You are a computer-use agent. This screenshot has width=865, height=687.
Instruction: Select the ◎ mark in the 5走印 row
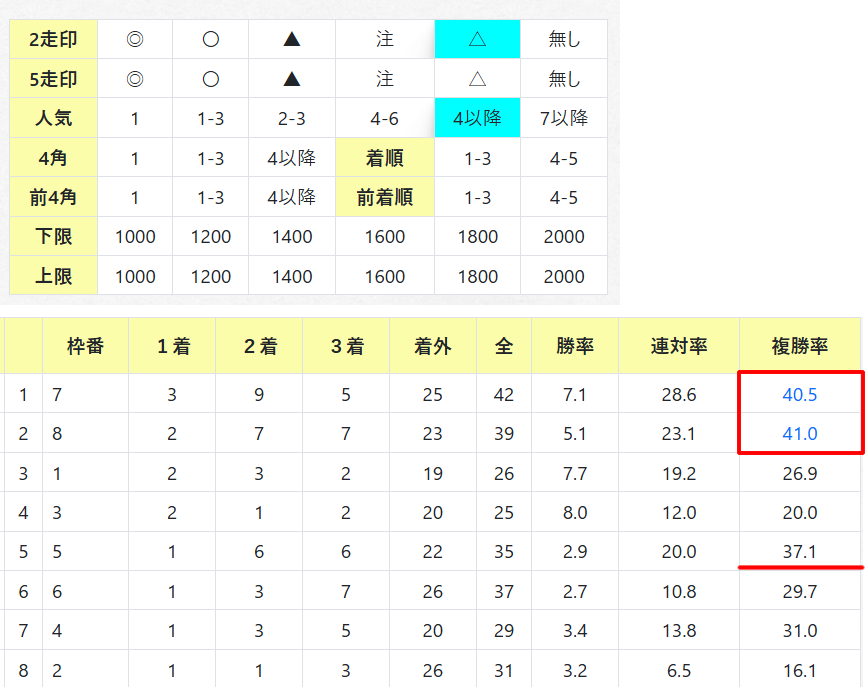pyautogui.click(x=135, y=79)
